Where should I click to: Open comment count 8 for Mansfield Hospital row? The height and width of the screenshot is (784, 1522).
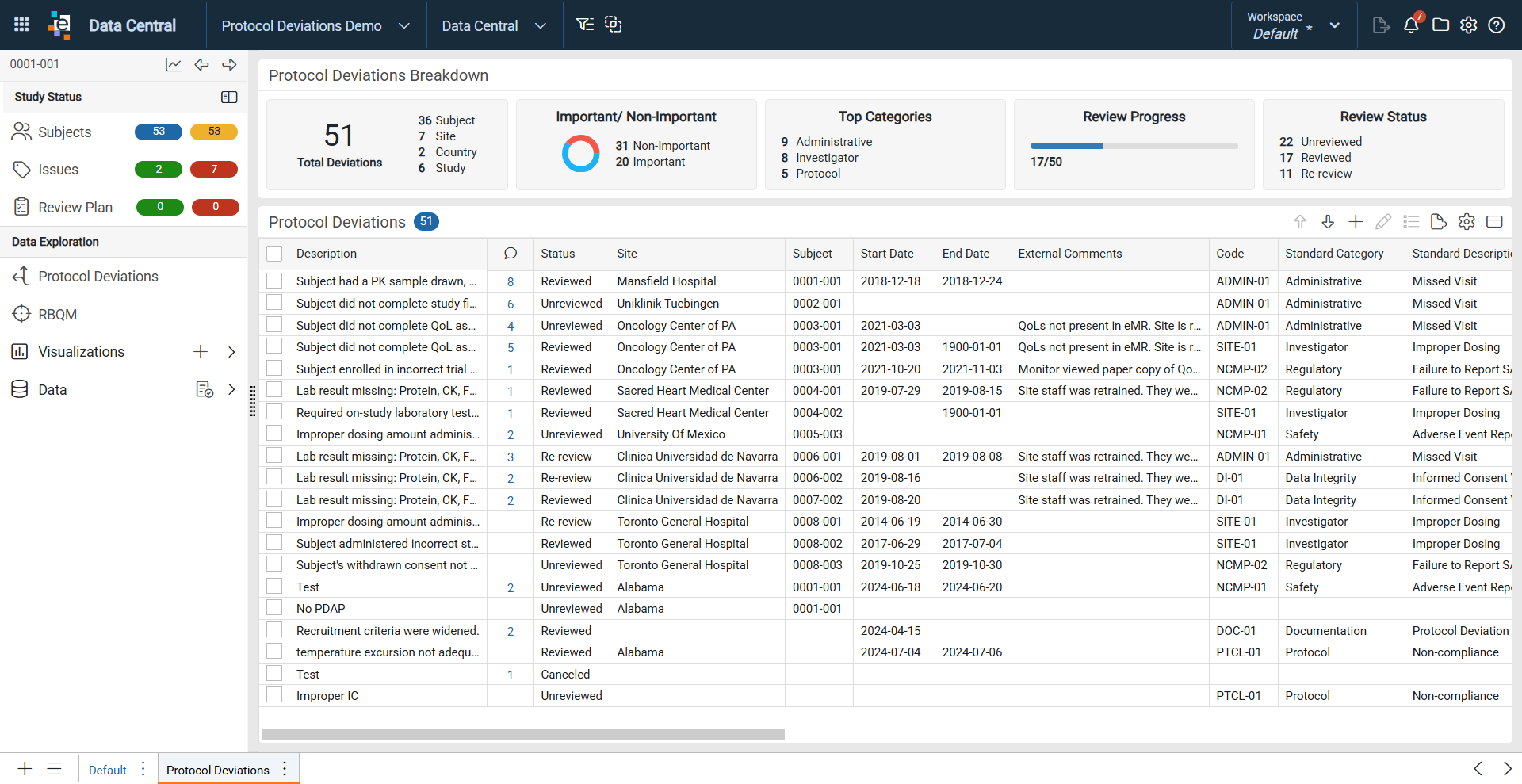click(511, 281)
